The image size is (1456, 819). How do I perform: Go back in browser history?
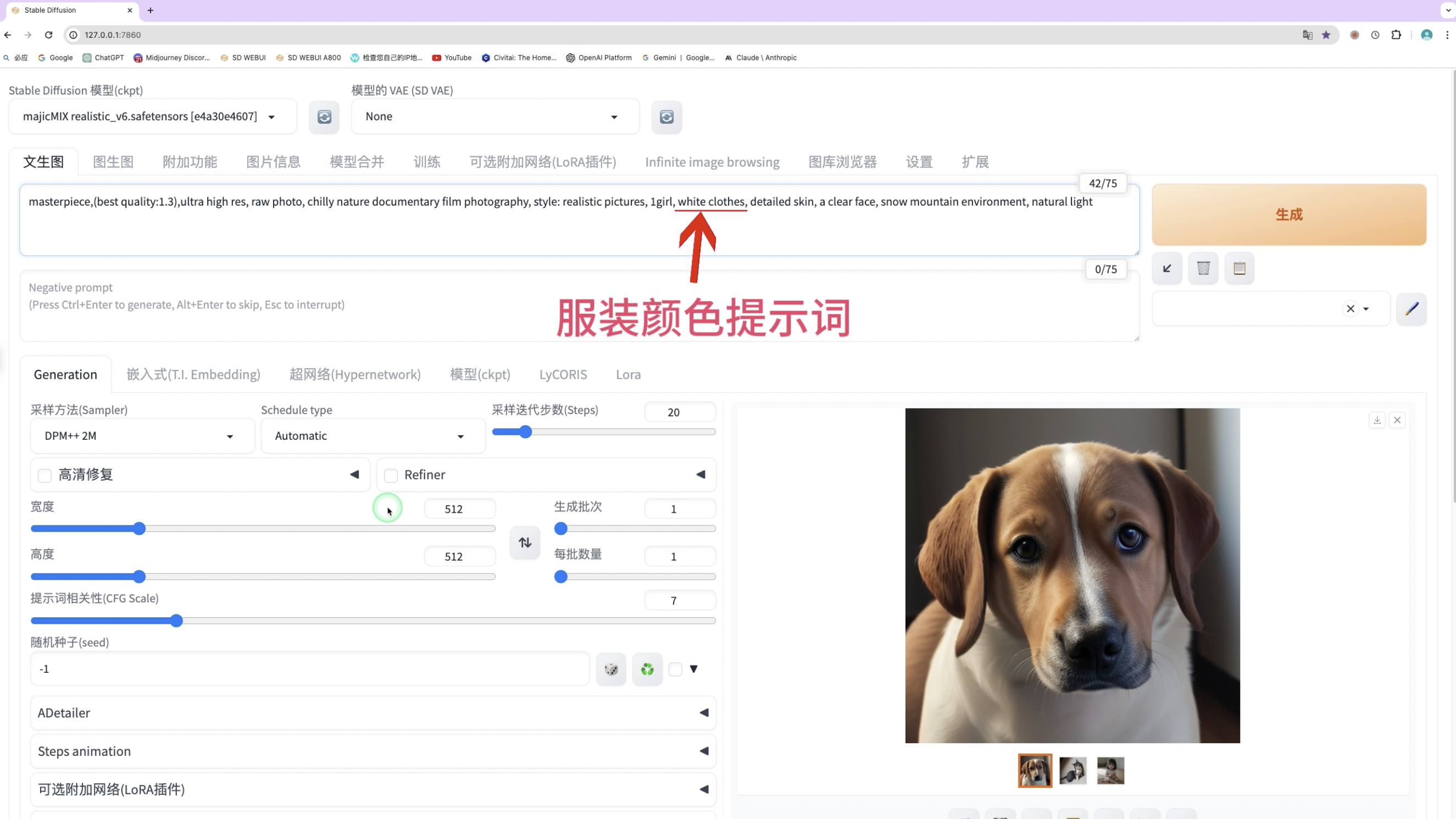click(8, 35)
